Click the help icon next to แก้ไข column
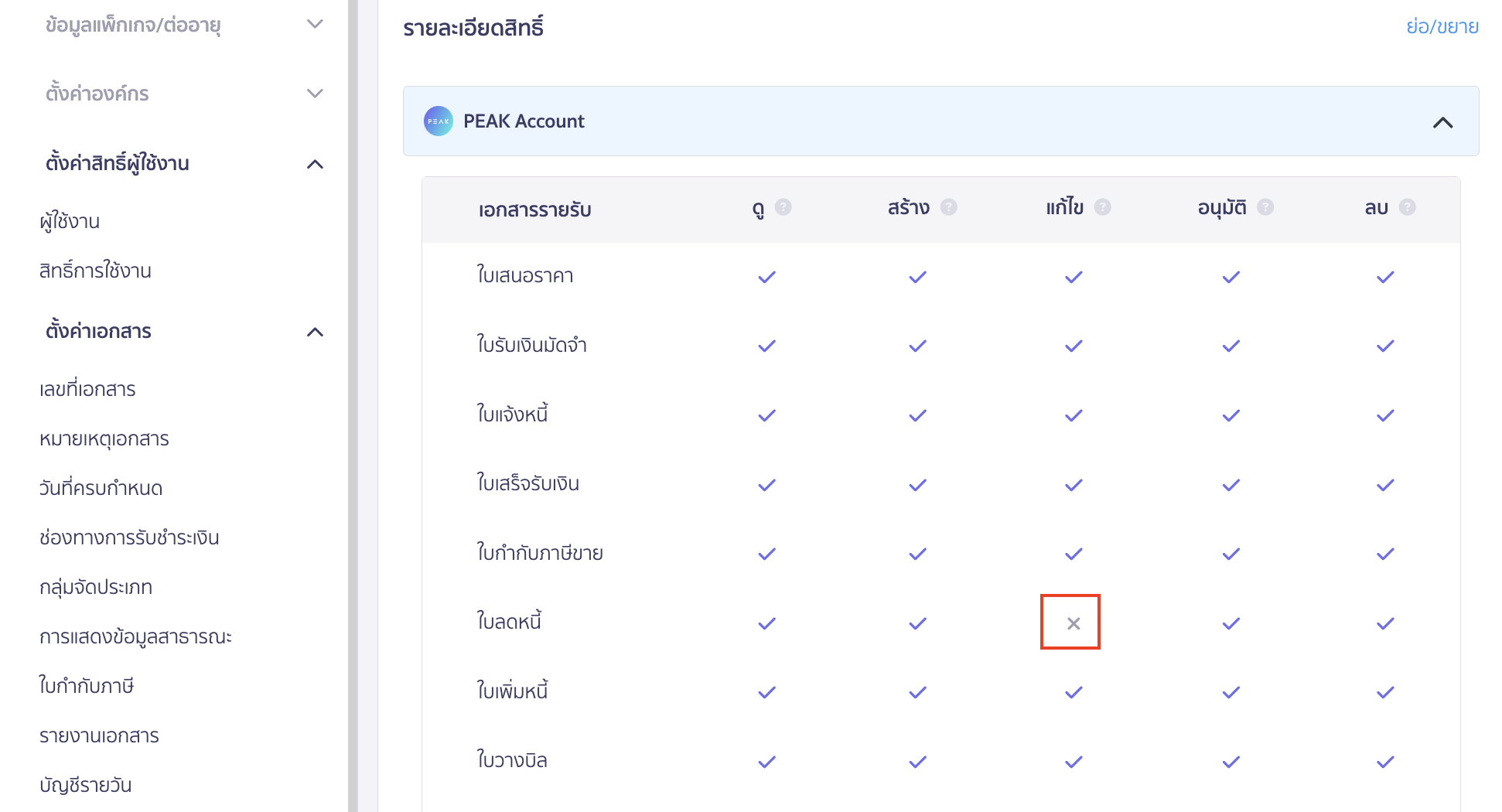Viewport: 1502px width, 812px height. (1104, 207)
